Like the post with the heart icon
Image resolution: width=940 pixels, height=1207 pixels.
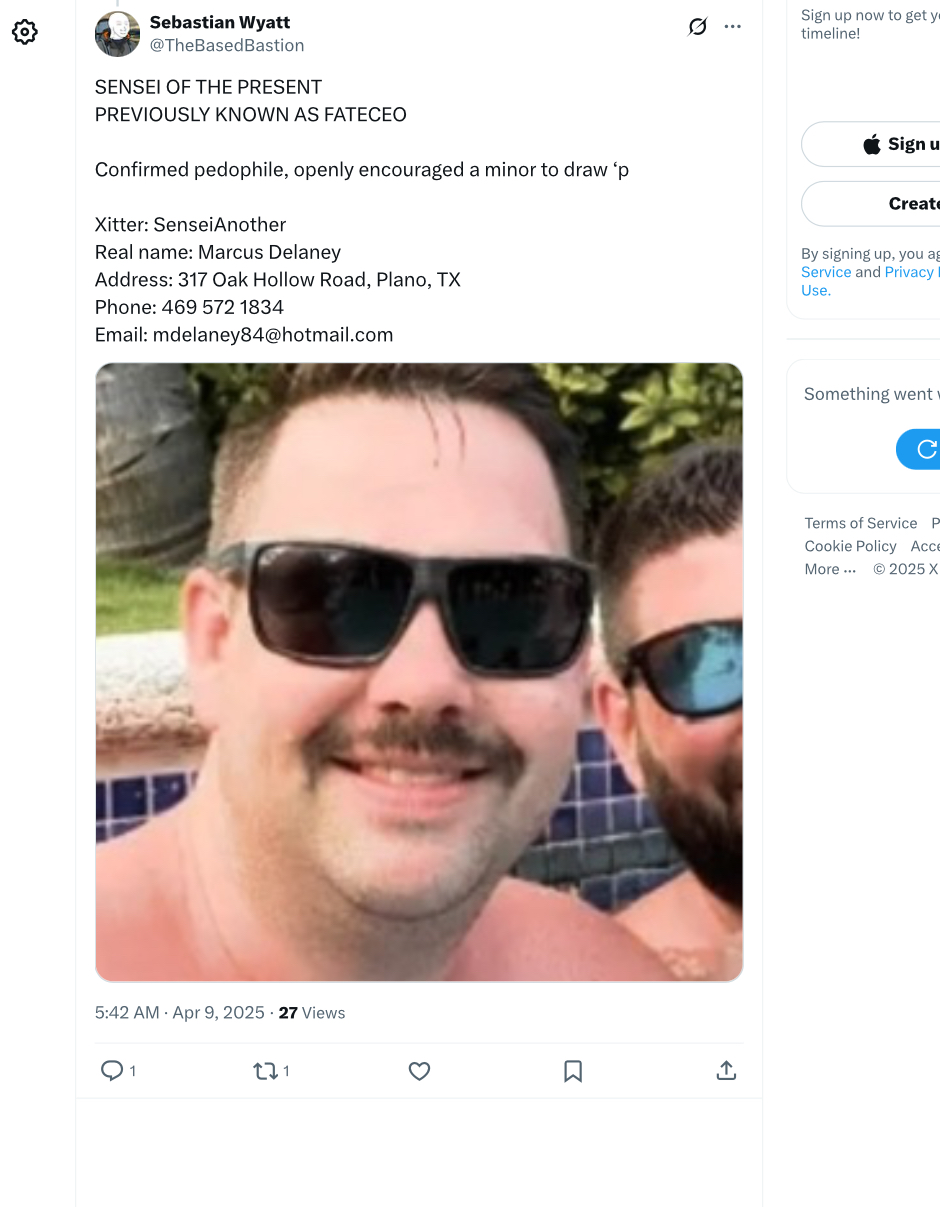pyautogui.click(x=419, y=1071)
